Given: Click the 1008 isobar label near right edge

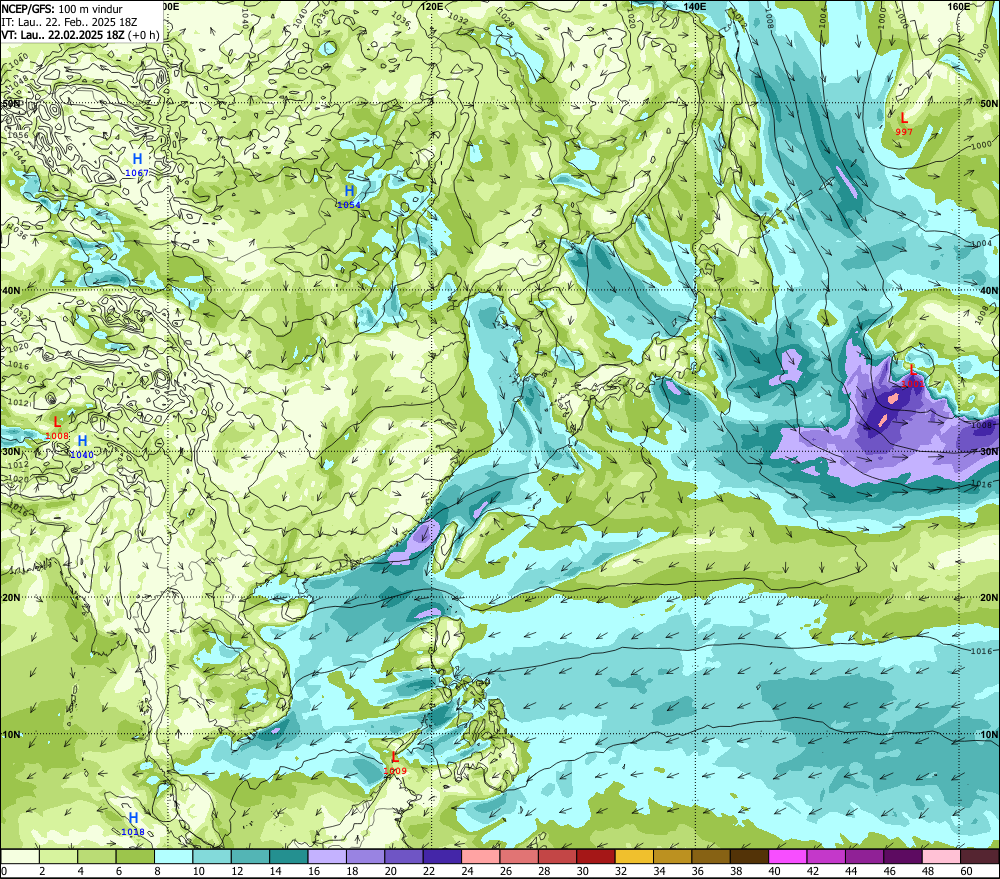Looking at the screenshot, I should [x=982, y=425].
